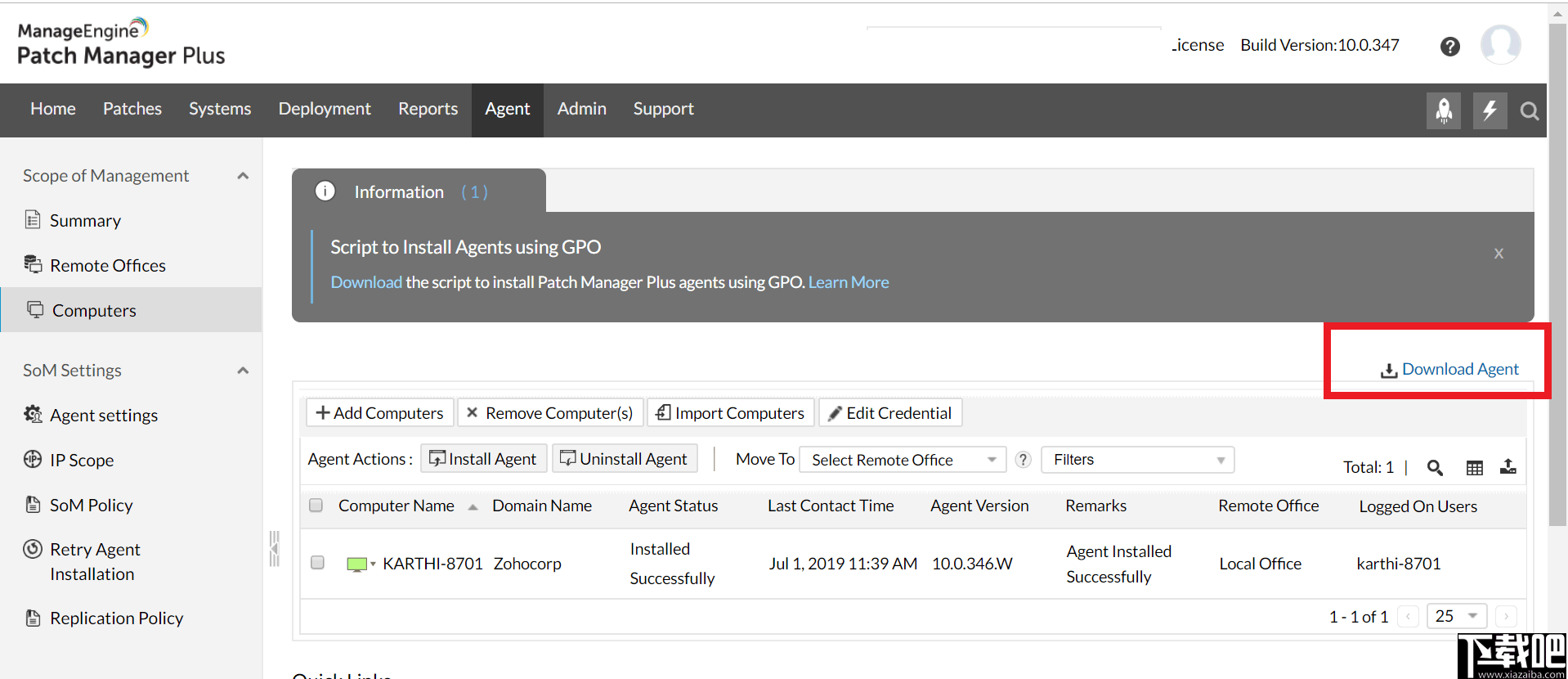Go to the previous page arrow

tap(1408, 616)
